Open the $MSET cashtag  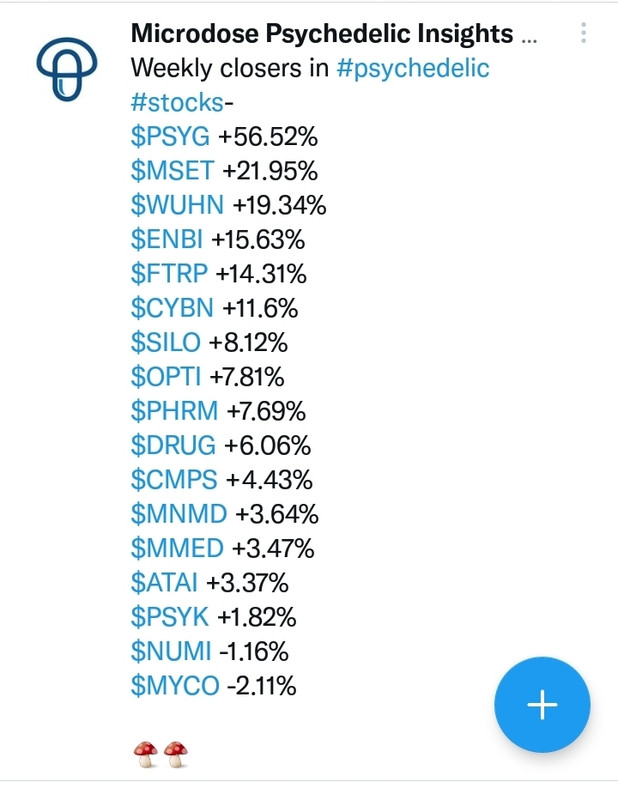(x=172, y=171)
